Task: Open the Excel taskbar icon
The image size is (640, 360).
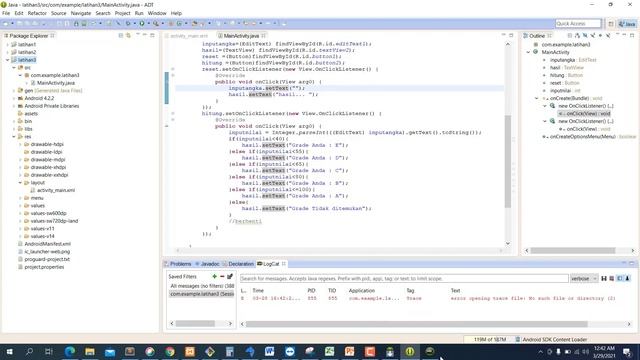Action: point(329,351)
